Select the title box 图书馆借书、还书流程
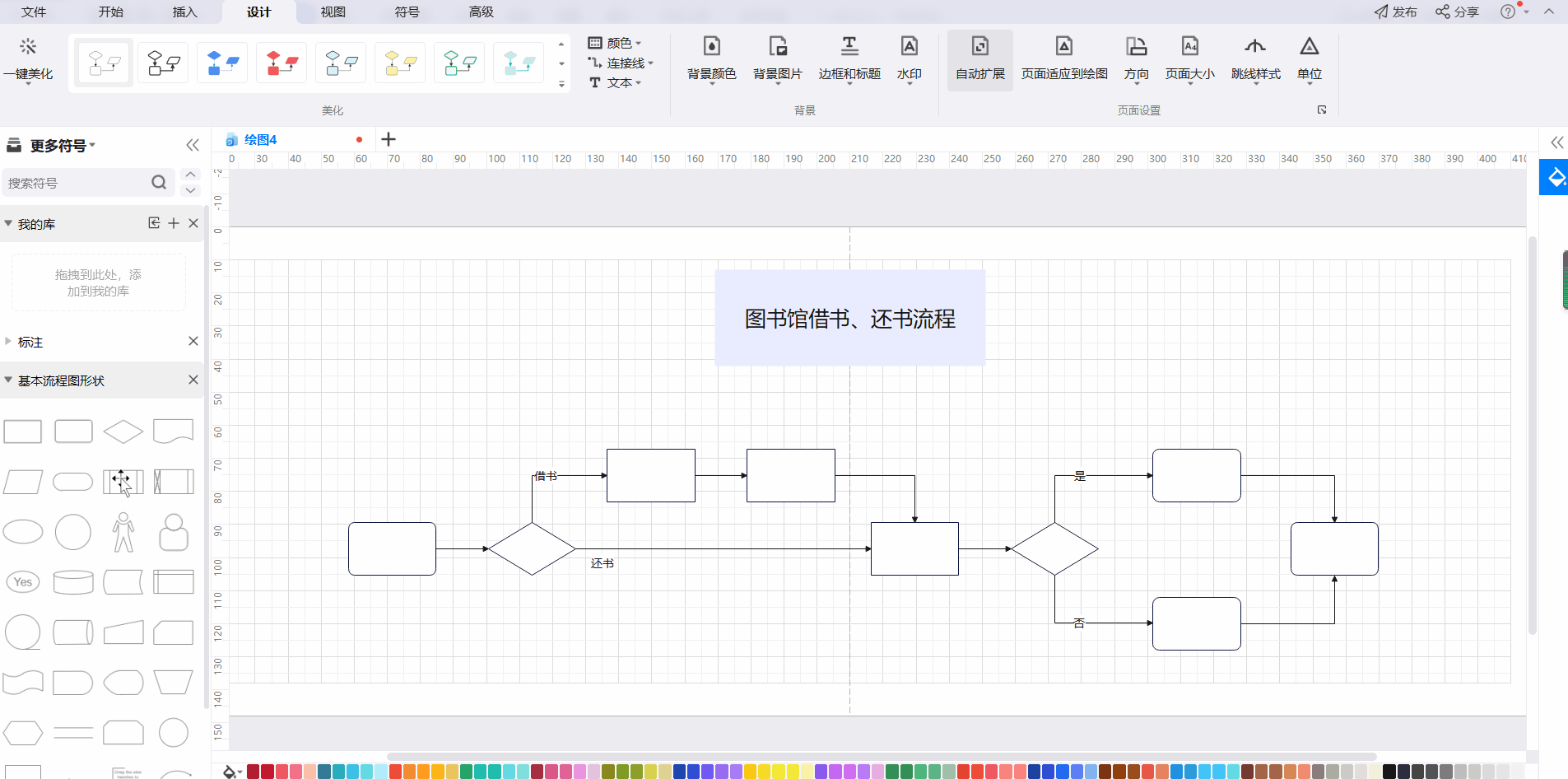The image size is (1568, 779). tap(850, 318)
